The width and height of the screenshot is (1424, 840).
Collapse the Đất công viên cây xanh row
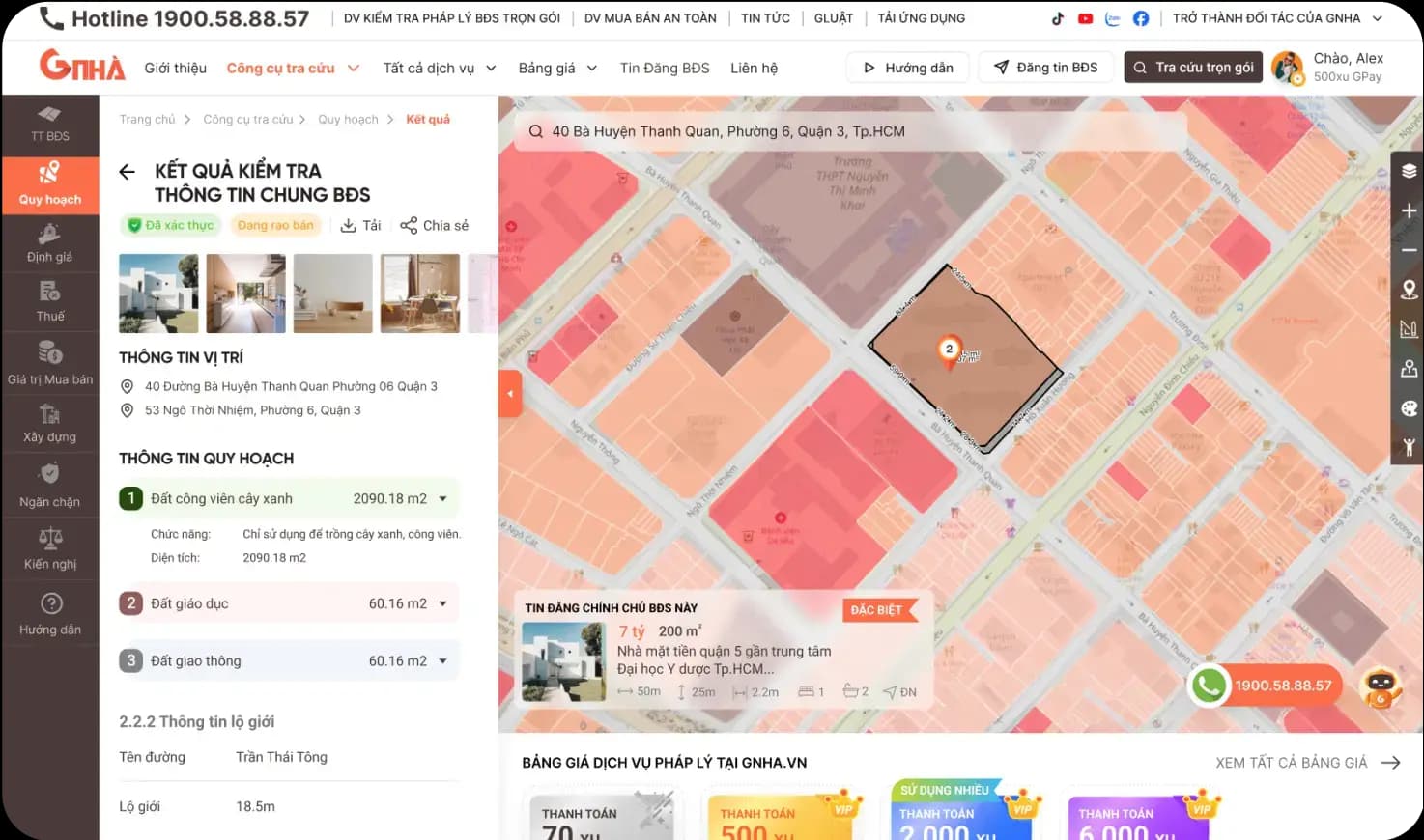pyautogui.click(x=443, y=499)
